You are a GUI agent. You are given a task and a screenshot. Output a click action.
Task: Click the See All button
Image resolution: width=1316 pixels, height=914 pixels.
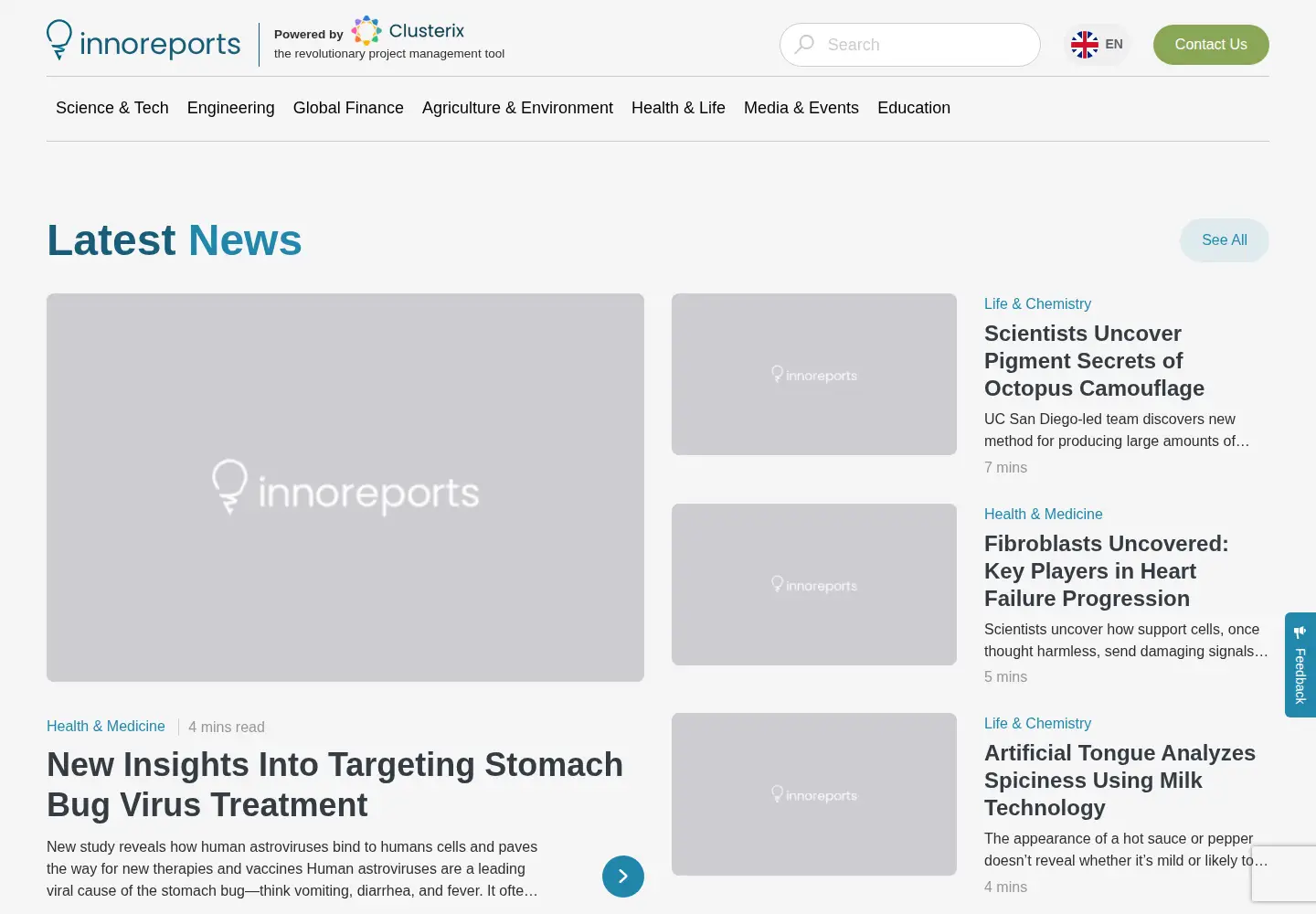point(1225,240)
